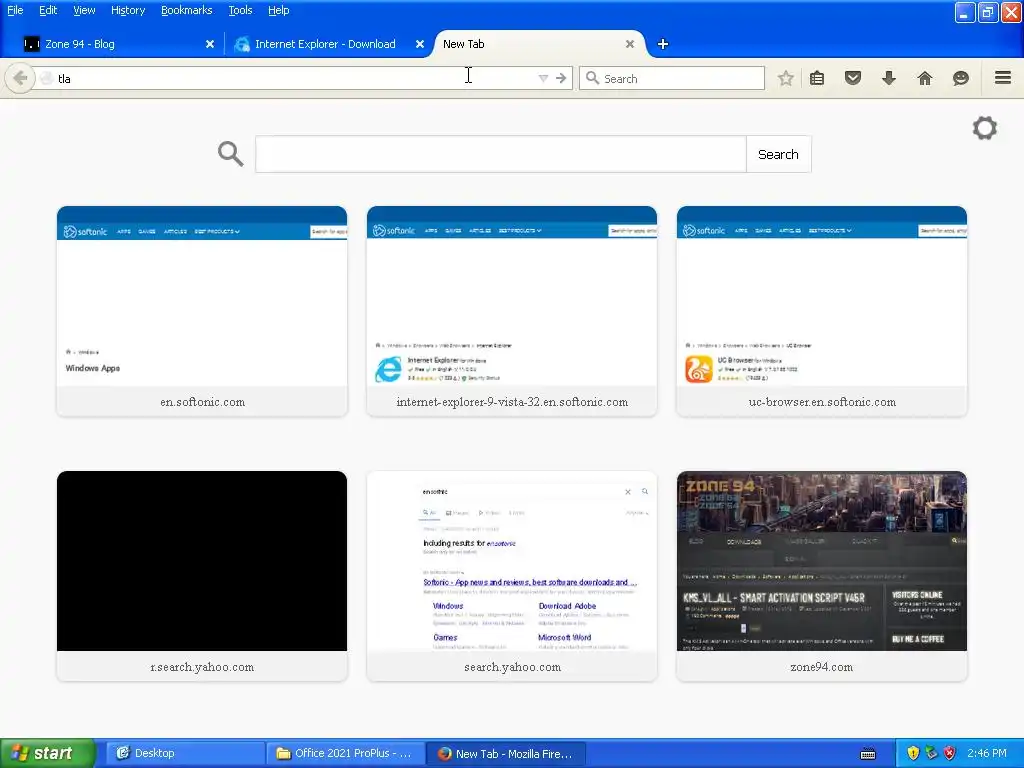Open search.yahoo.com tile
Viewport: 1024px width, 768px height.
[512, 576]
